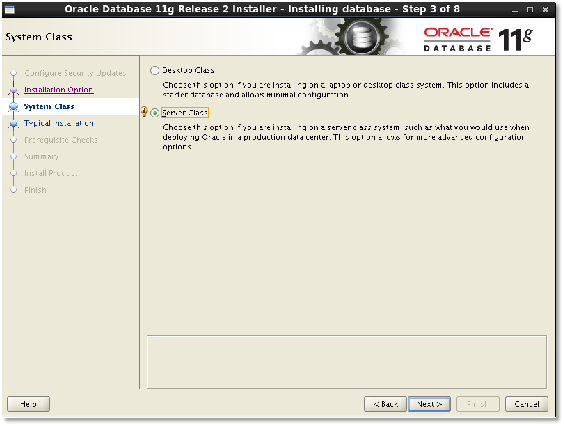Image resolution: width=564 pixels, height=426 pixels.
Task: Click the lightbulb hint icon beside Server Class
Action: click(x=144, y=112)
